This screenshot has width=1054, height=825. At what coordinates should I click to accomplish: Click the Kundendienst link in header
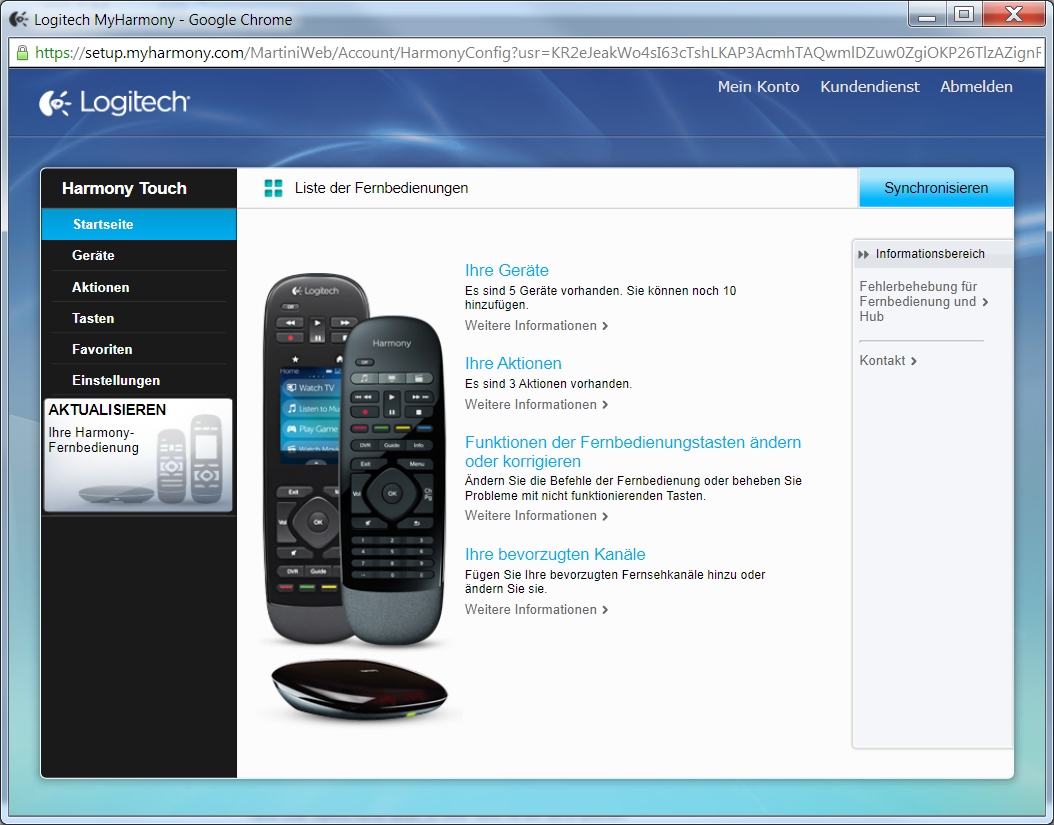pyautogui.click(x=869, y=87)
